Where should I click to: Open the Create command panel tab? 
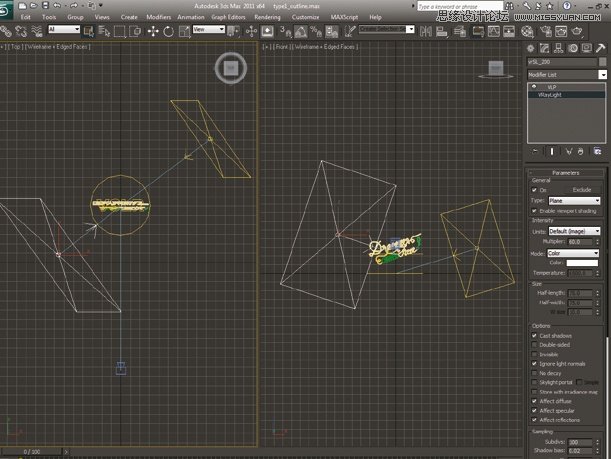click(532, 48)
